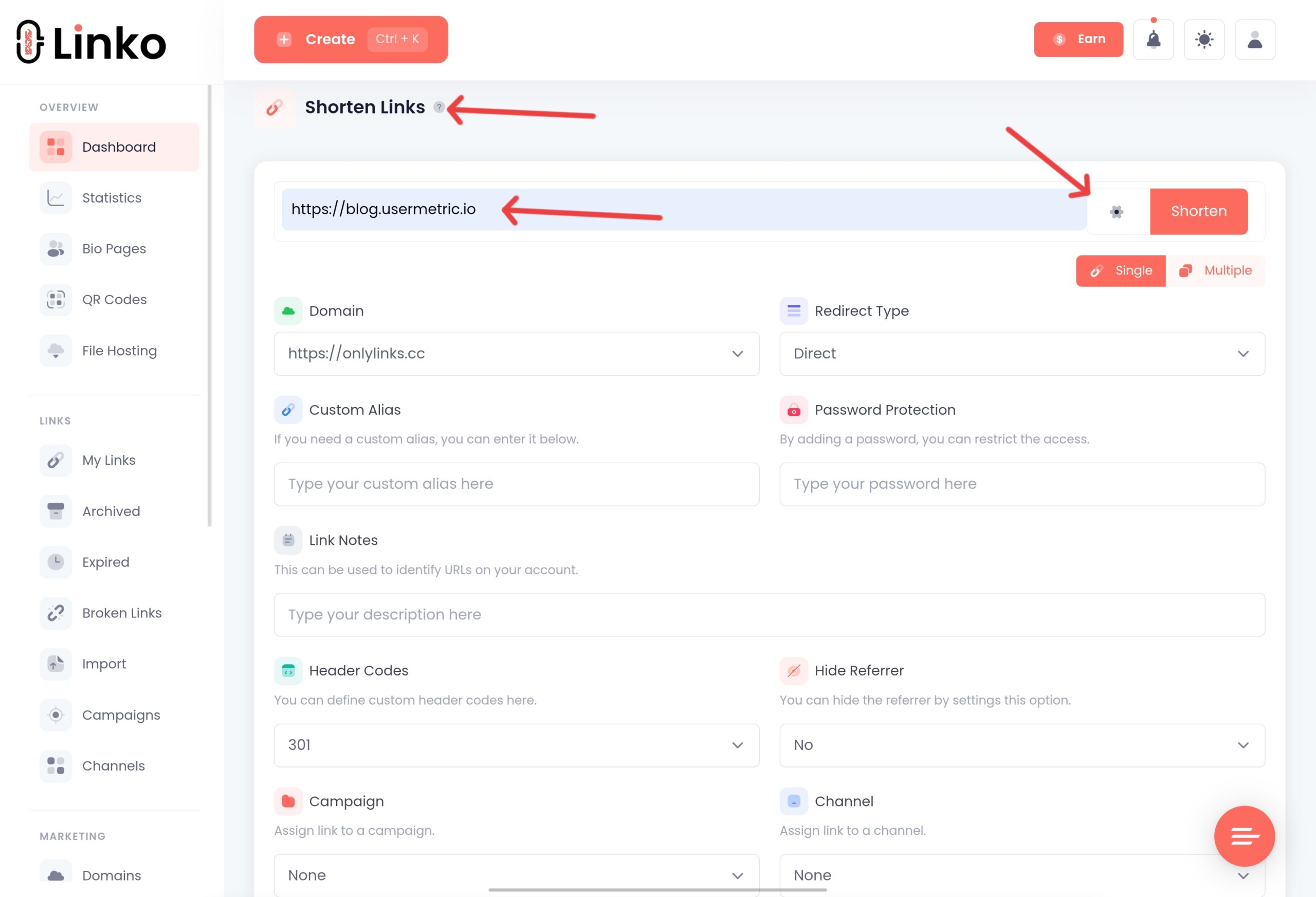Click the Channels squares icon

[56, 765]
